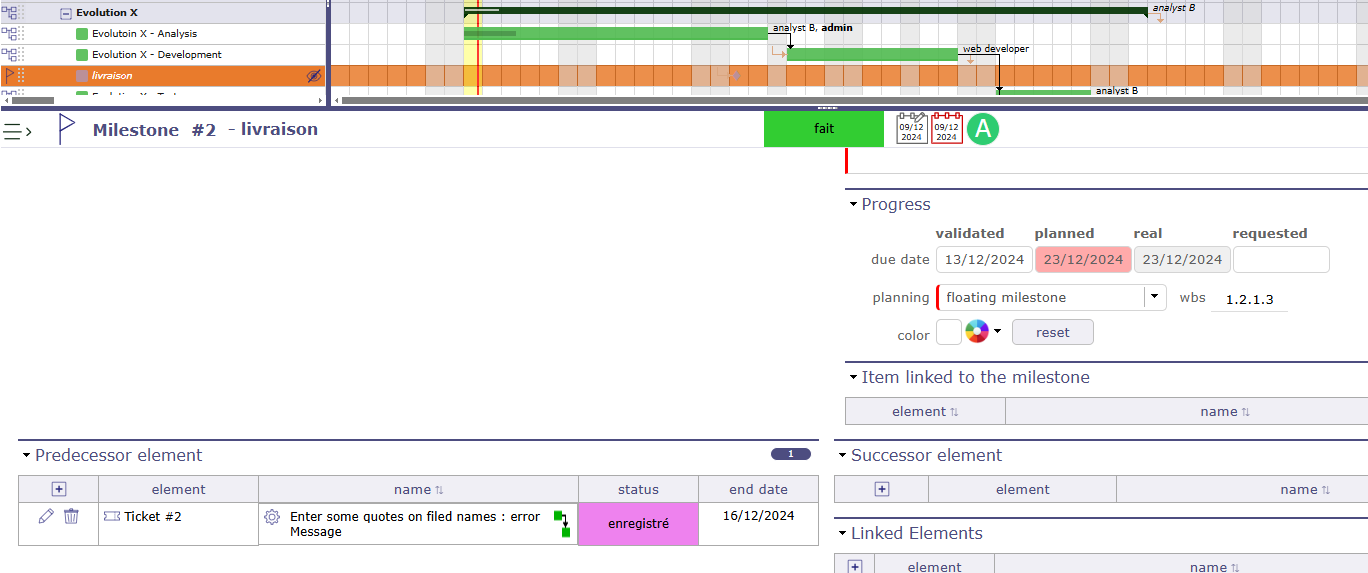The width and height of the screenshot is (1368, 573).
Task: Delete the Ticket #2 predecessor with trash icon
Action: click(71, 516)
